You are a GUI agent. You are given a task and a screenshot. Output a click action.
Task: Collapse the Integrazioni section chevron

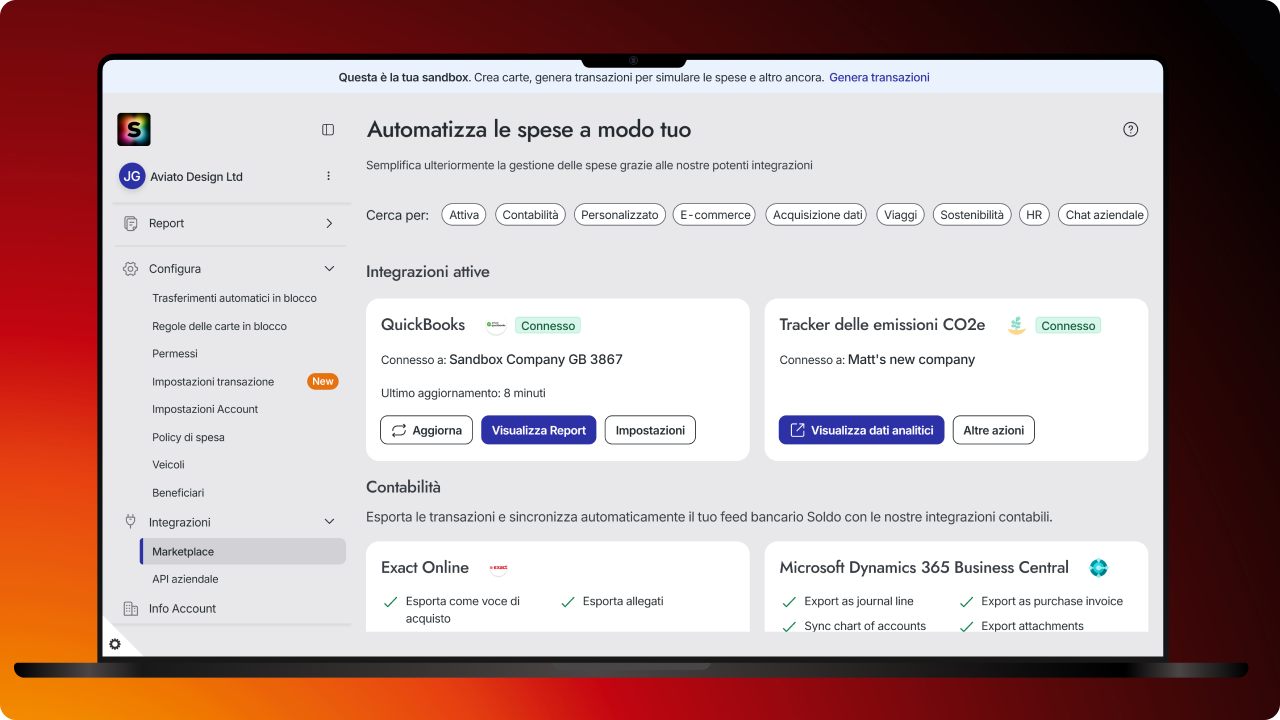pyautogui.click(x=329, y=522)
